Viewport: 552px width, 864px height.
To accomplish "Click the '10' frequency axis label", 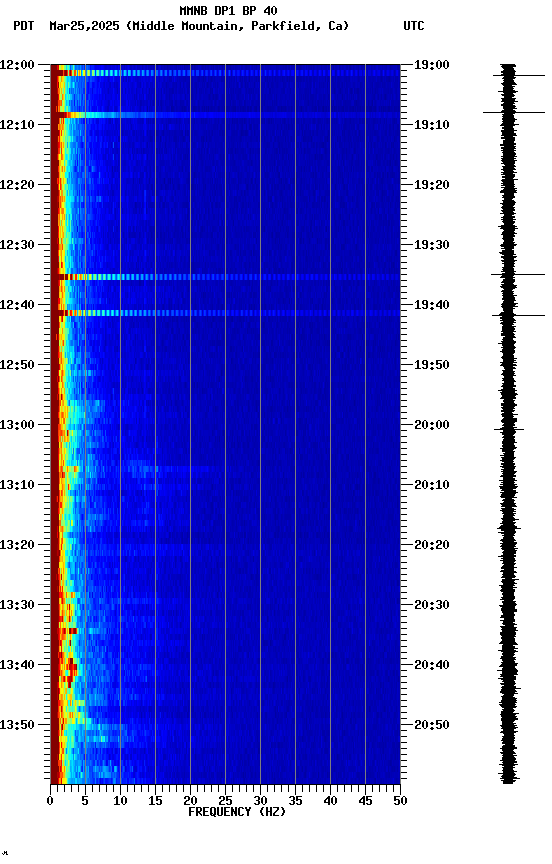I will coord(120,801).
